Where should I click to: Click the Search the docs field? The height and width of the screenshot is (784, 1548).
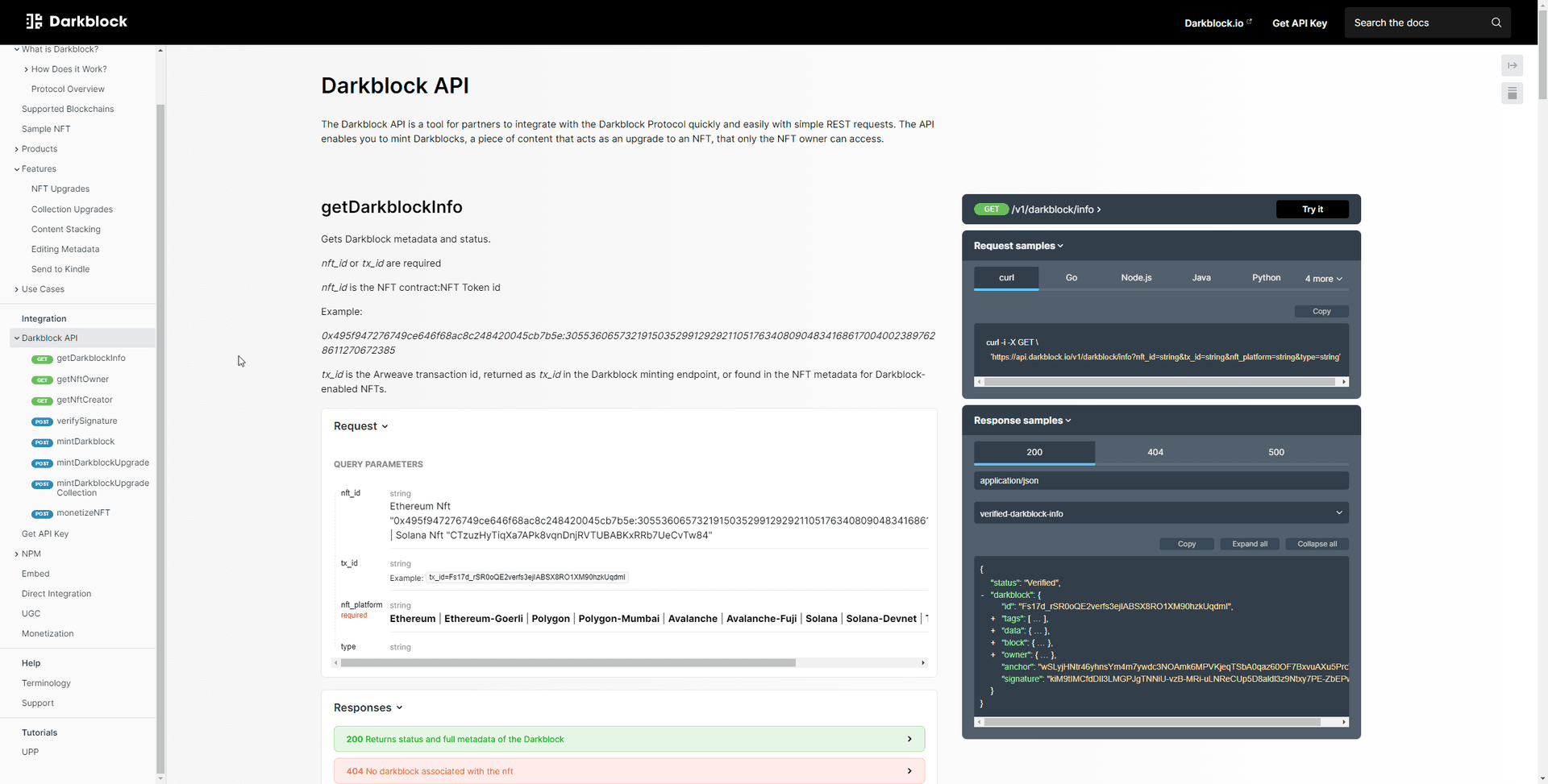1419,23
